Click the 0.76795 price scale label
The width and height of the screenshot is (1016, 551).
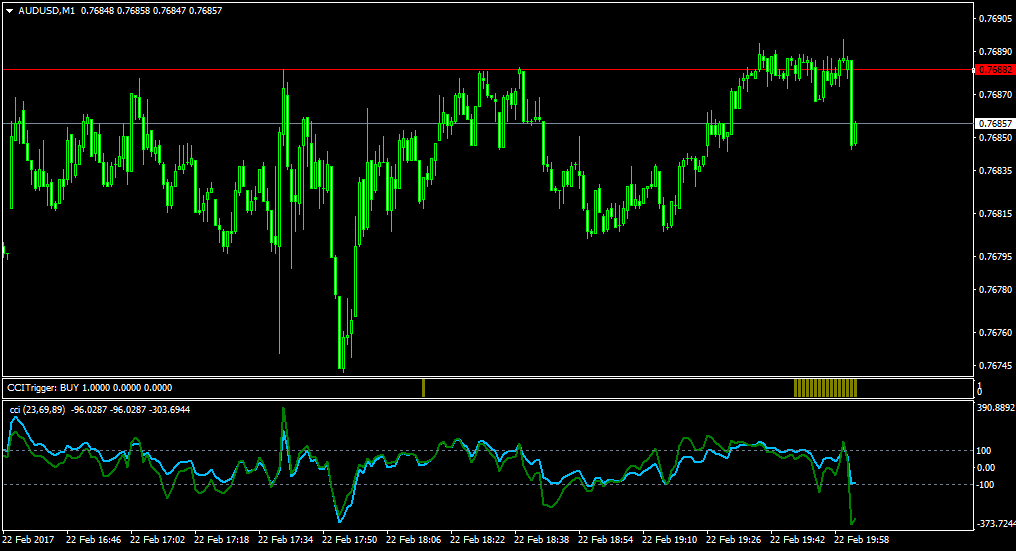pyautogui.click(x=996, y=257)
